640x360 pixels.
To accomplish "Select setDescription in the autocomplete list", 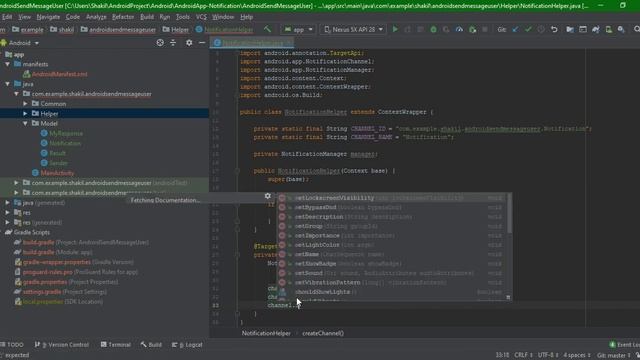I will click(x=392, y=217).
